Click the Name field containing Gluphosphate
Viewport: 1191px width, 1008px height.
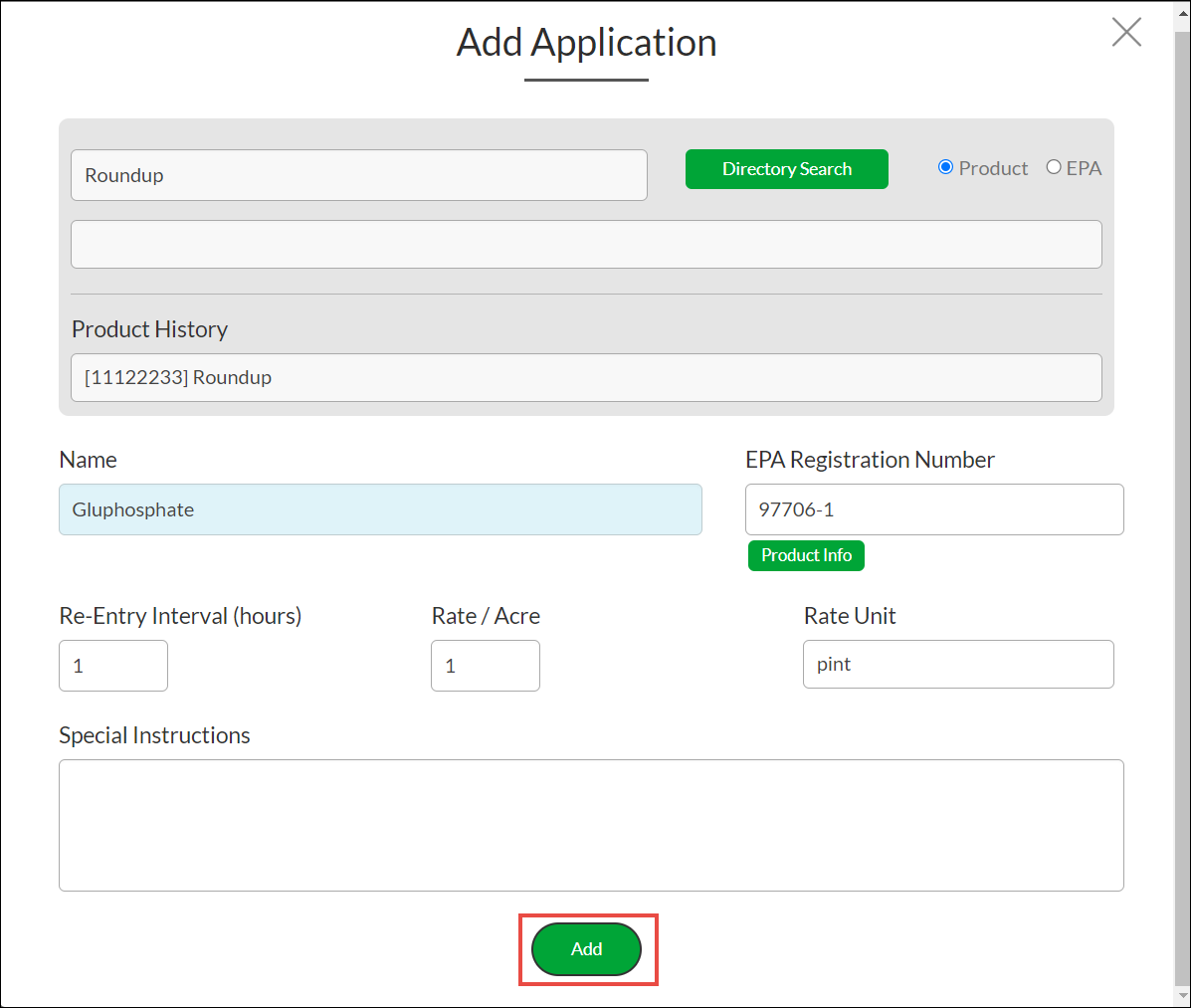(x=380, y=509)
